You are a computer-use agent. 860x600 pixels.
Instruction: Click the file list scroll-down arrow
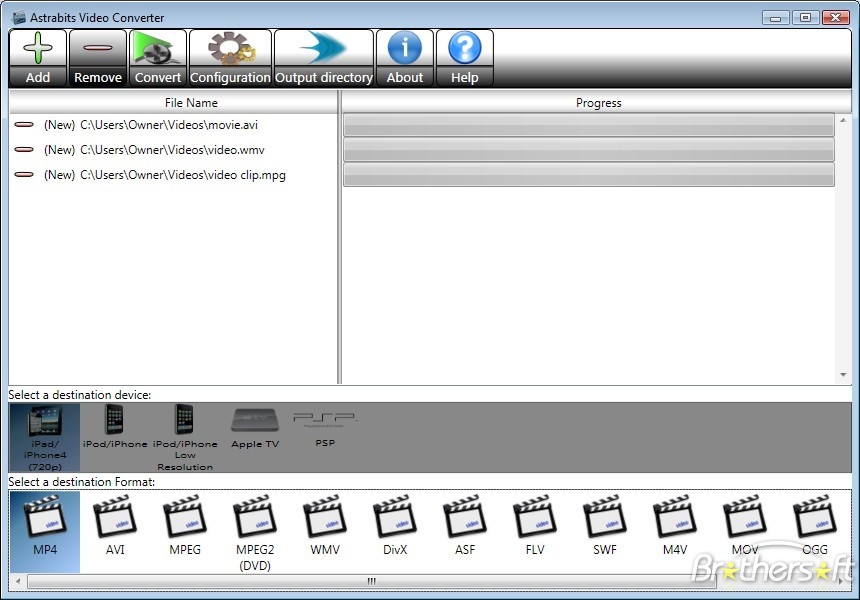(844, 375)
